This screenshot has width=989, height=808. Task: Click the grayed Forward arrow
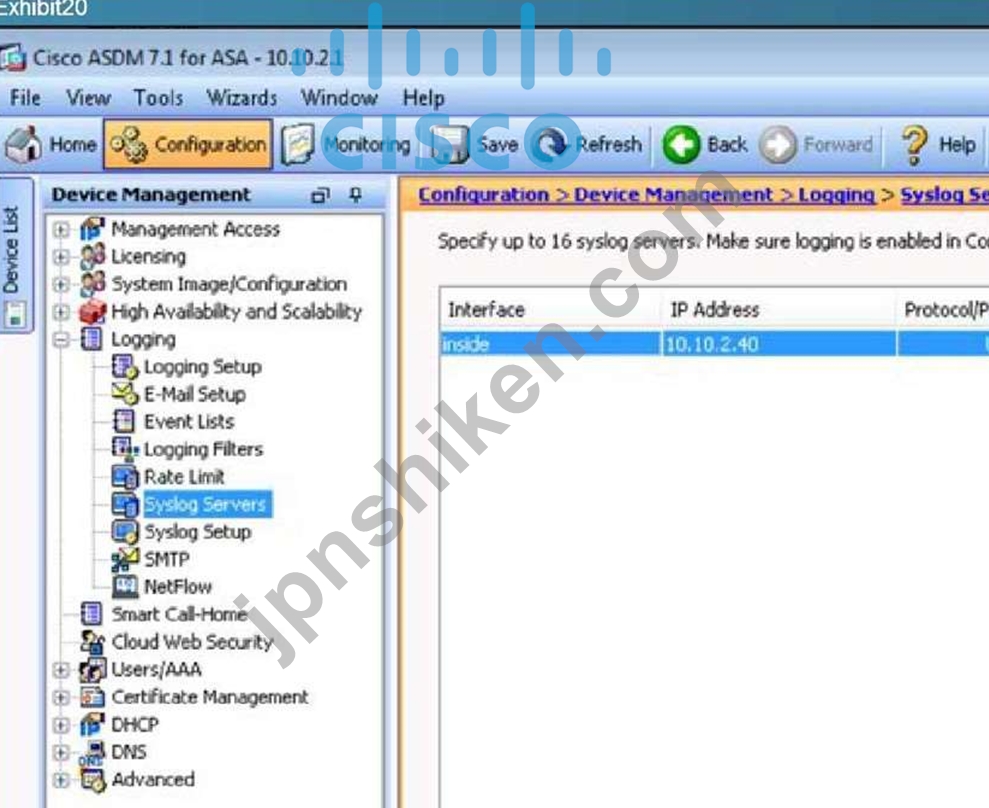coord(778,144)
